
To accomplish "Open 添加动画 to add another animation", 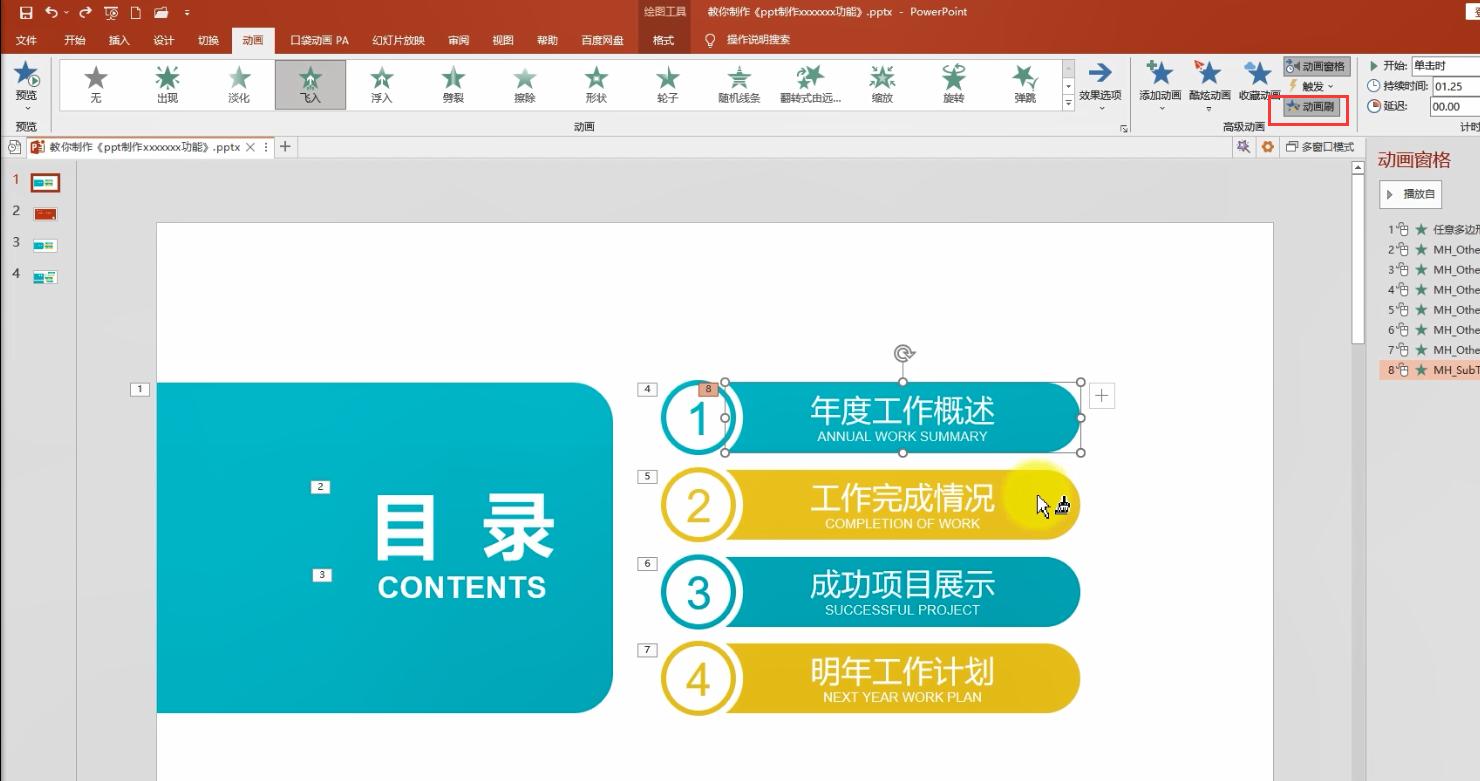I will coord(1158,84).
